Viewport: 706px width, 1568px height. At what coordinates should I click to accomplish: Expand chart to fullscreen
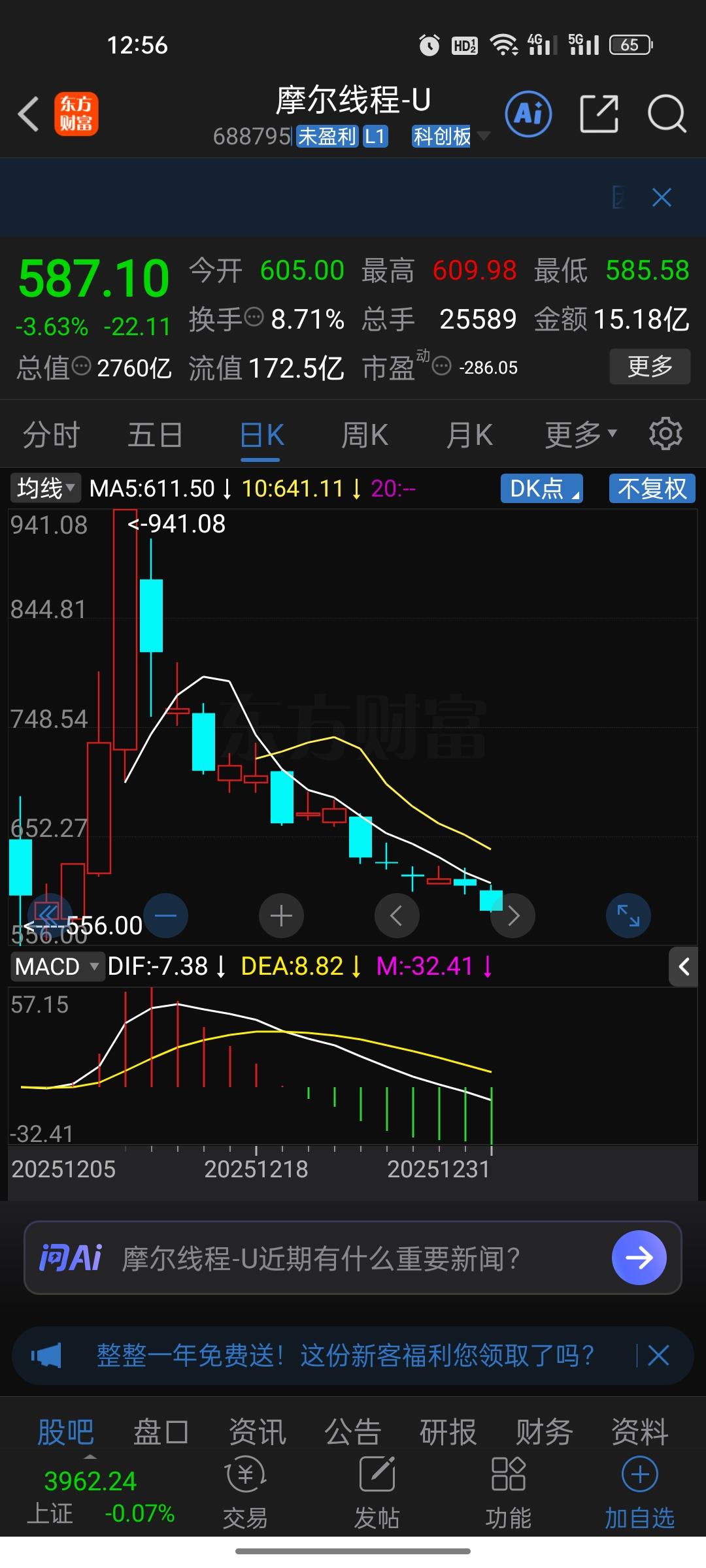pyautogui.click(x=628, y=915)
